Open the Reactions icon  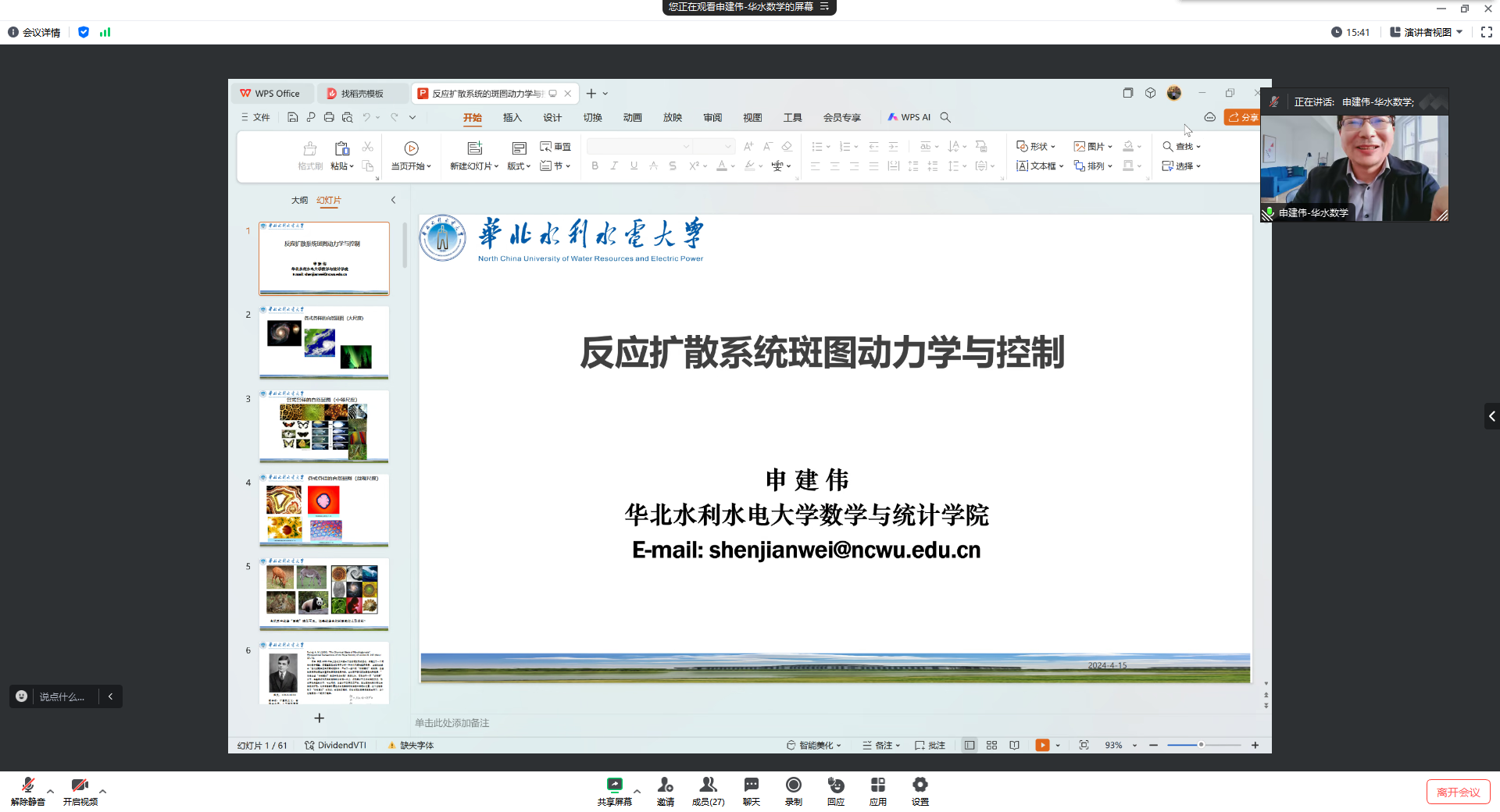[x=835, y=785]
